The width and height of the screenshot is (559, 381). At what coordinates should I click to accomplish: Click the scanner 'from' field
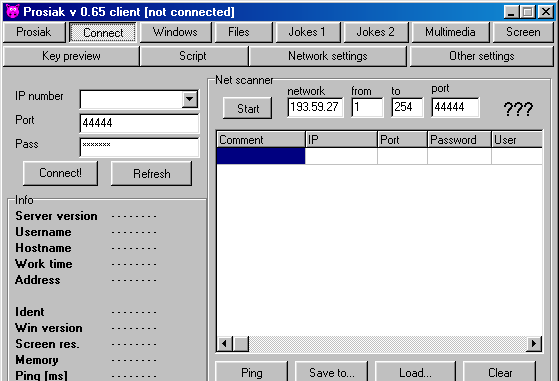pyautogui.click(x=367, y=107)
